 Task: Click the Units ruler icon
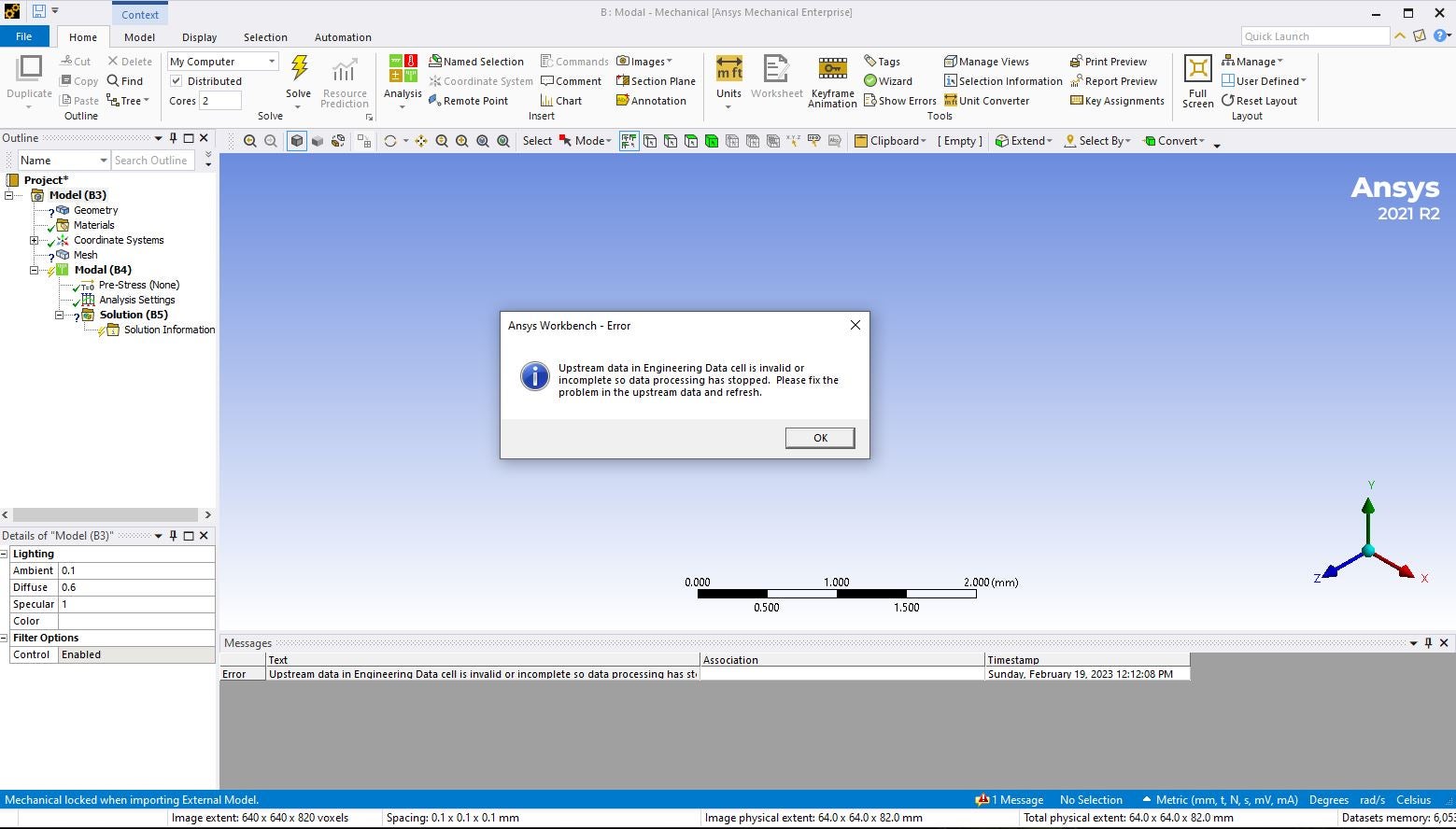pyautogui.click(x=728, y=69)
